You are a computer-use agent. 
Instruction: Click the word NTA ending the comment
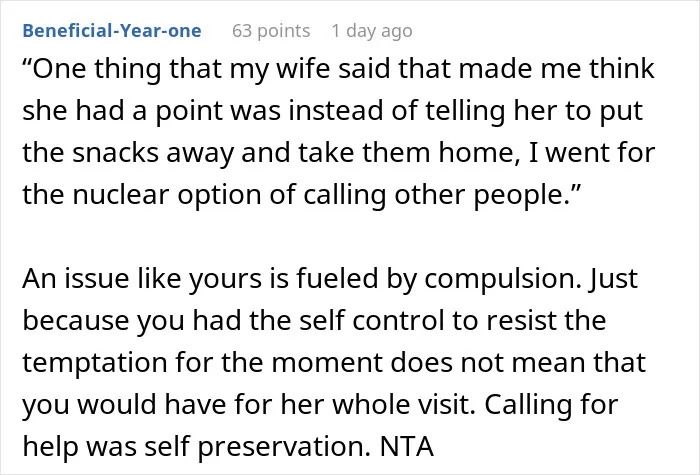[x=407, y=446]
